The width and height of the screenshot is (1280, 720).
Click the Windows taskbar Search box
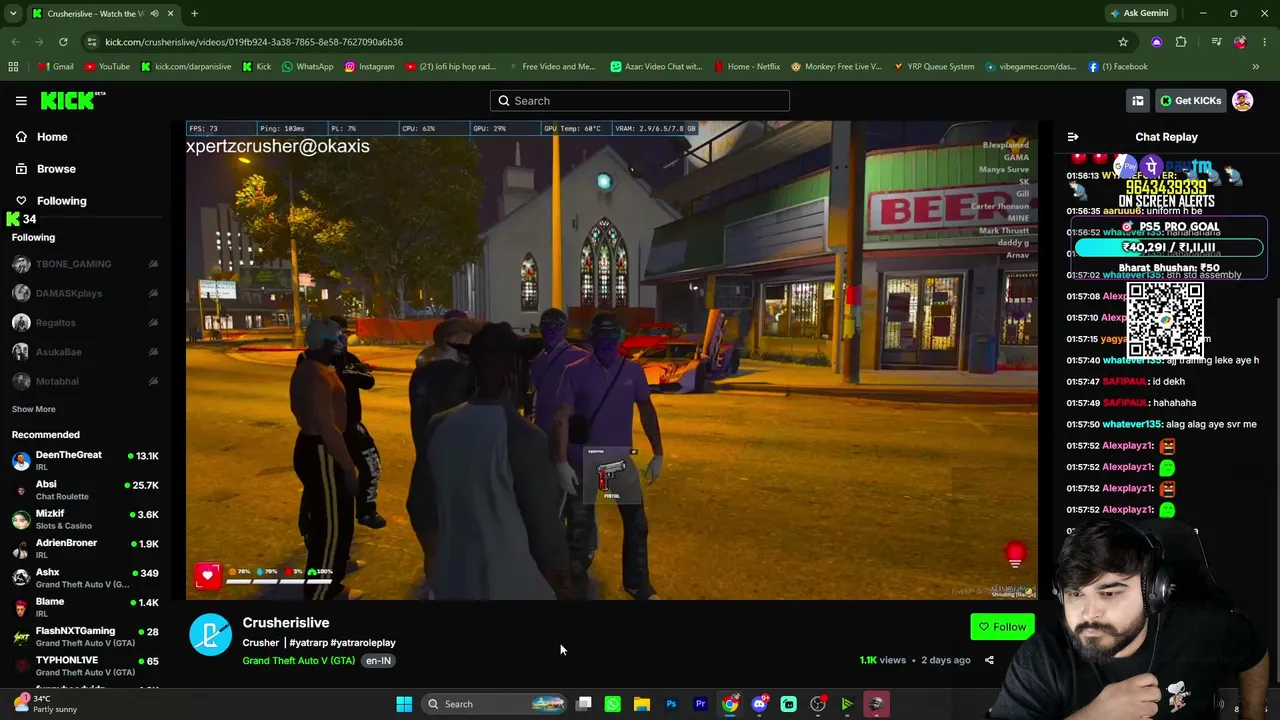[496, 704]
